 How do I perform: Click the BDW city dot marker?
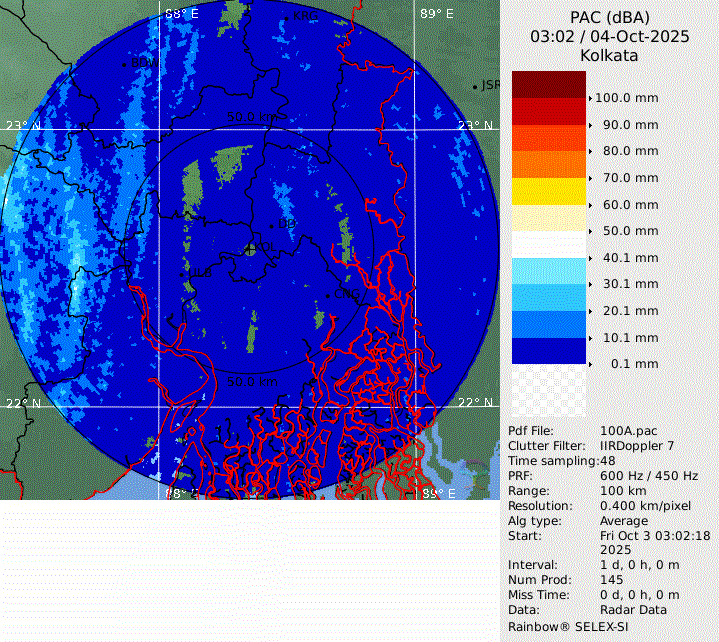coord(124,64)
